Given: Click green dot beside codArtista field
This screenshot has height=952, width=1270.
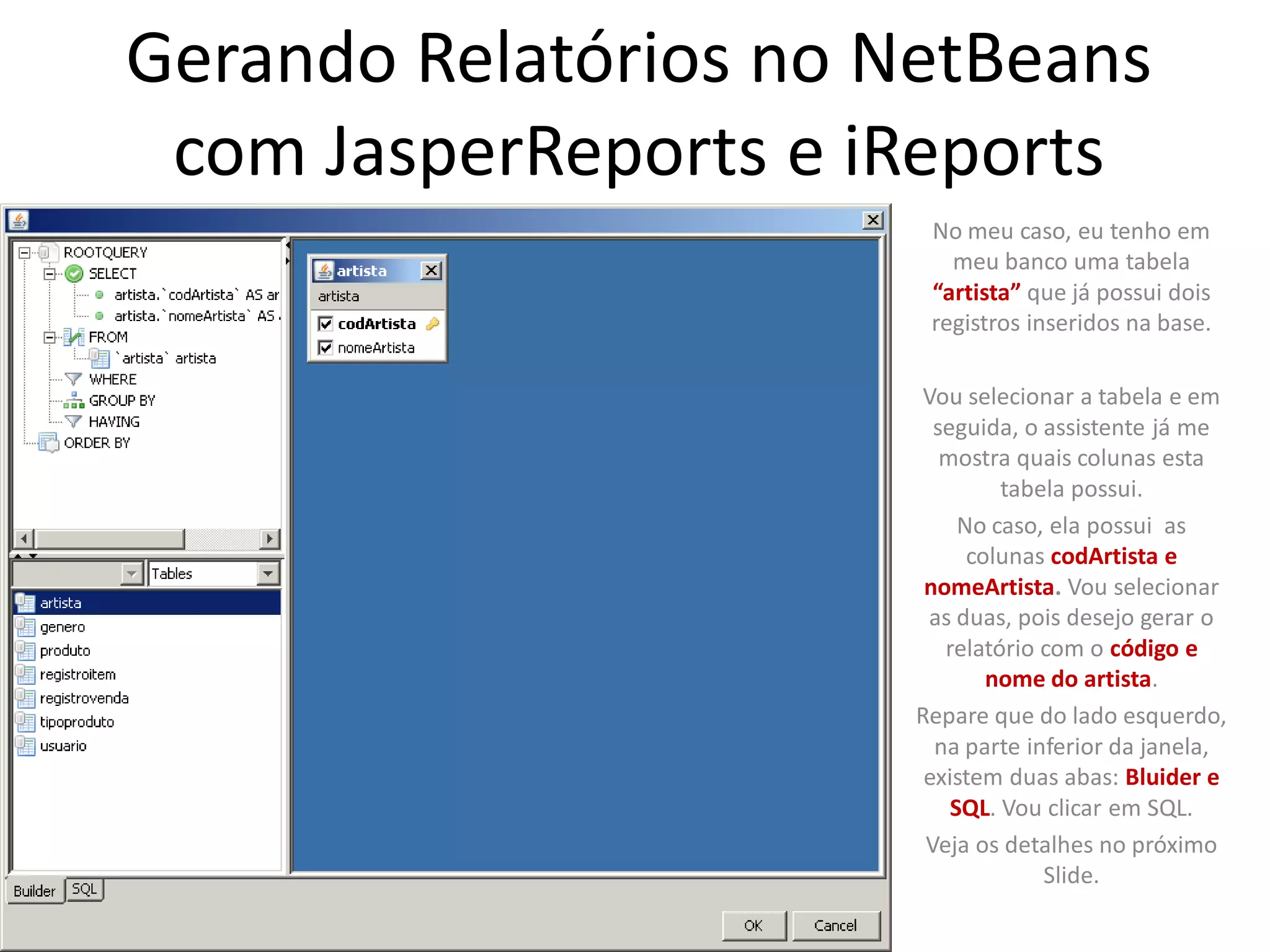Looking at the screenshot, I should pyautogui.click(x=99, y=295).
